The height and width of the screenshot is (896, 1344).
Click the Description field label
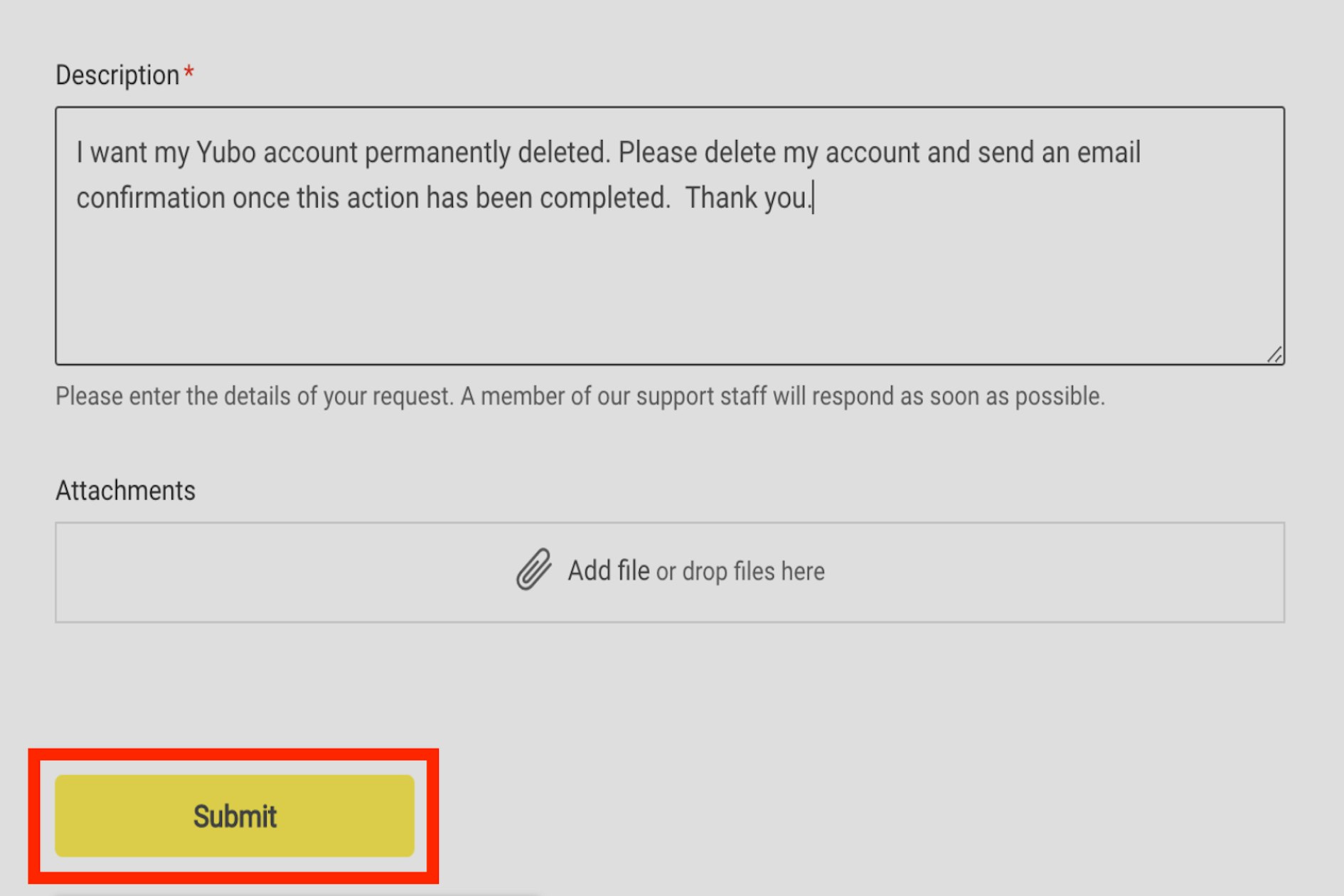coord(117,75)
